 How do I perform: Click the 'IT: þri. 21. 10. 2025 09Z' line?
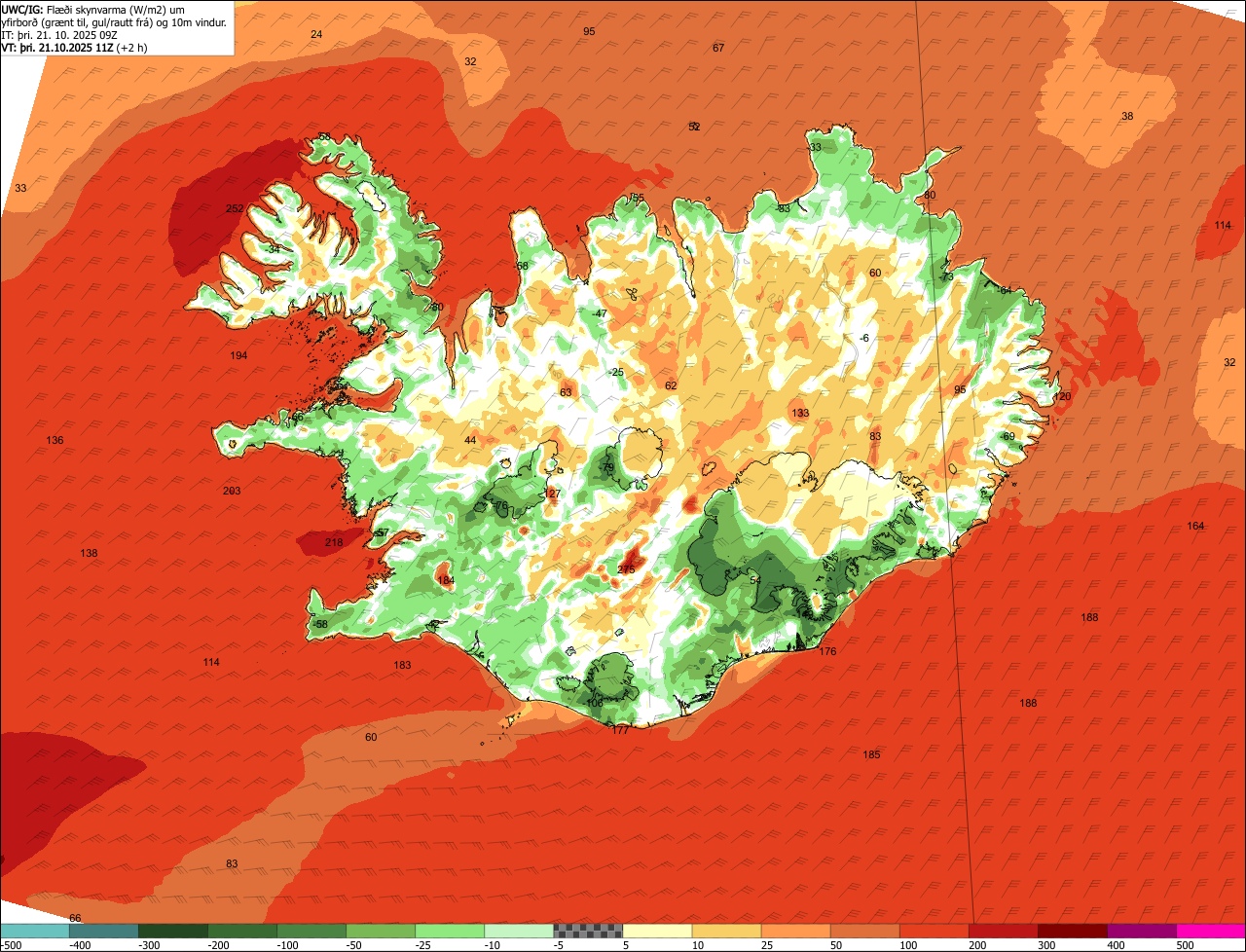(59, 35)
